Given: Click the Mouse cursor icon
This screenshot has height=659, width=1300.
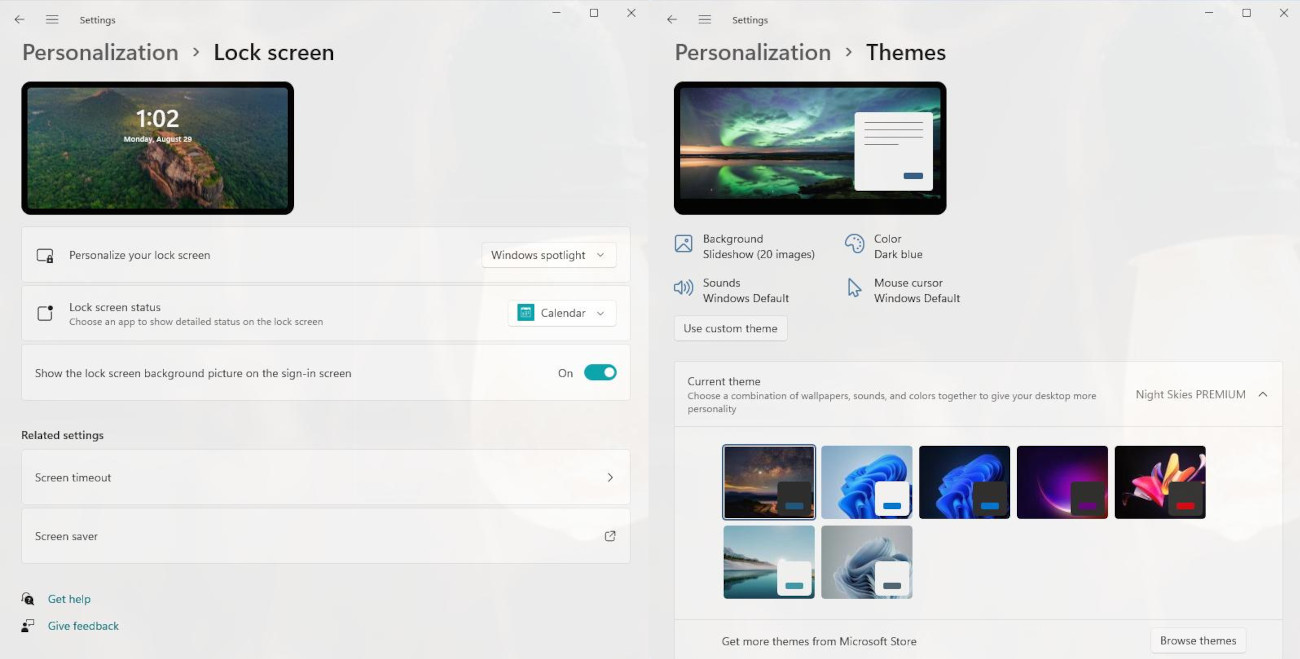Looking at the screenshot, I should [854, 288].
